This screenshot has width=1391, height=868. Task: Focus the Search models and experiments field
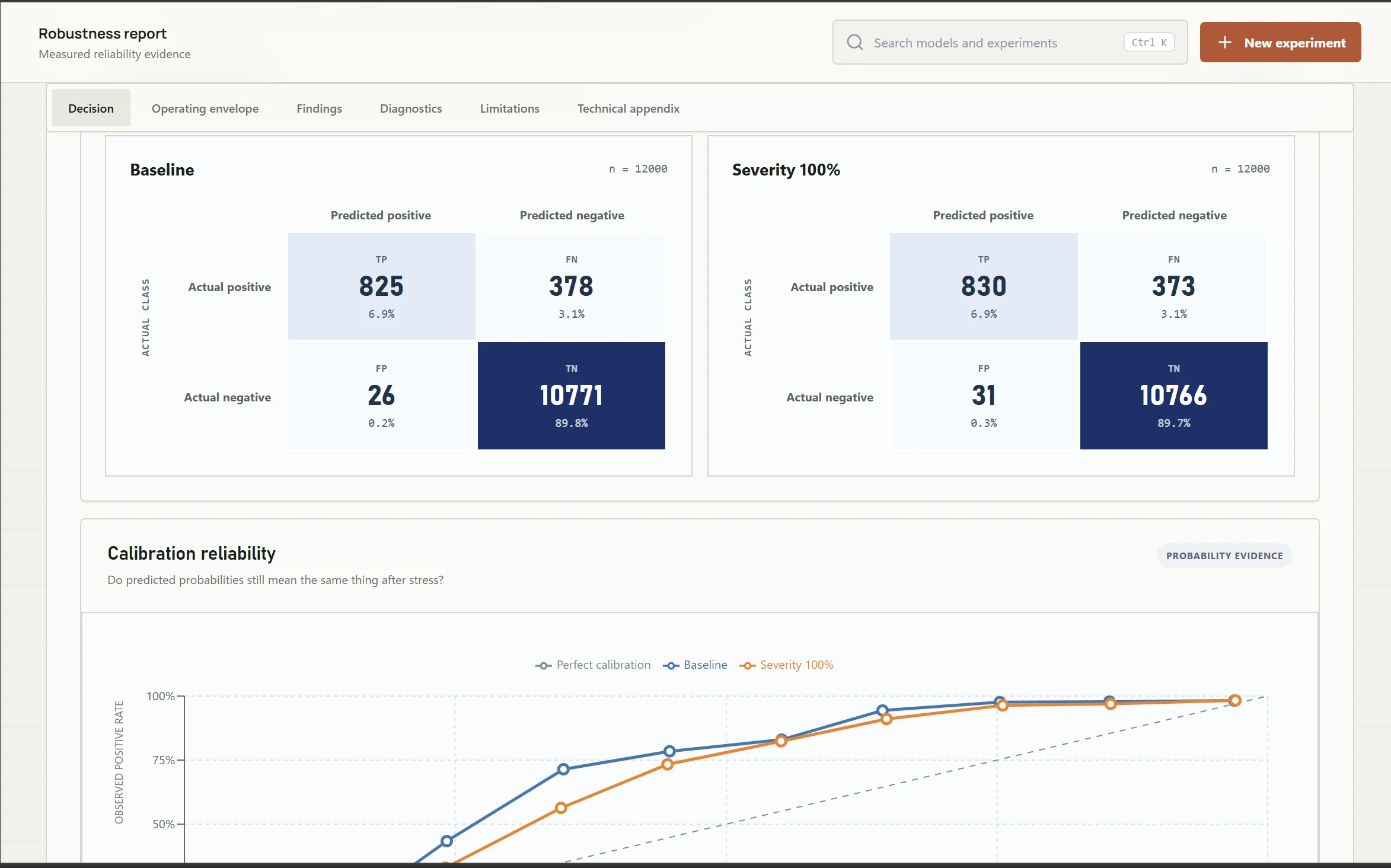click(x=1010, y=42)
